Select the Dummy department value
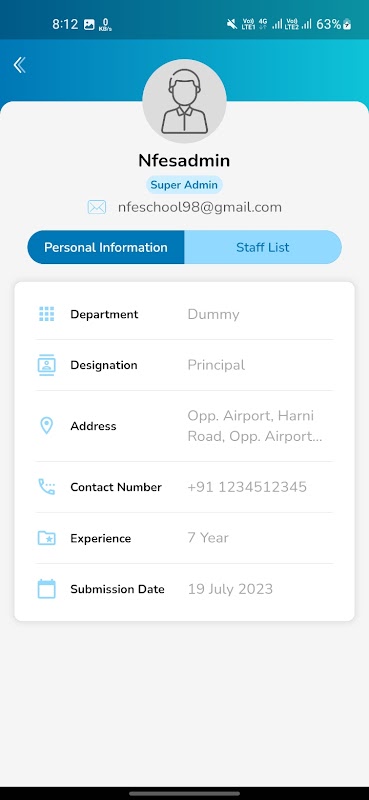 pyautogui.click(x=213, y=314)
